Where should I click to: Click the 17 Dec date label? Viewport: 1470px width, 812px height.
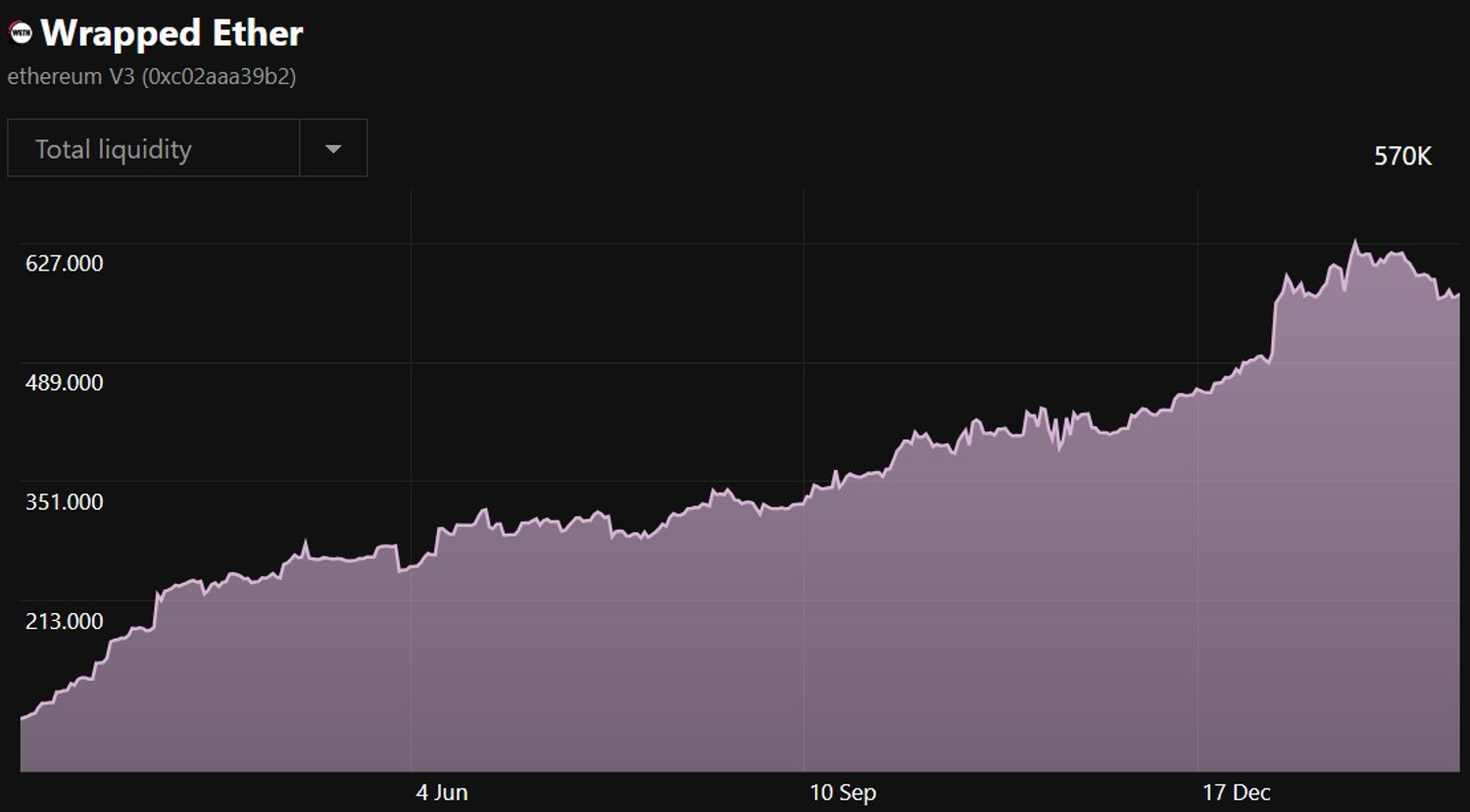coord(1236,792)
